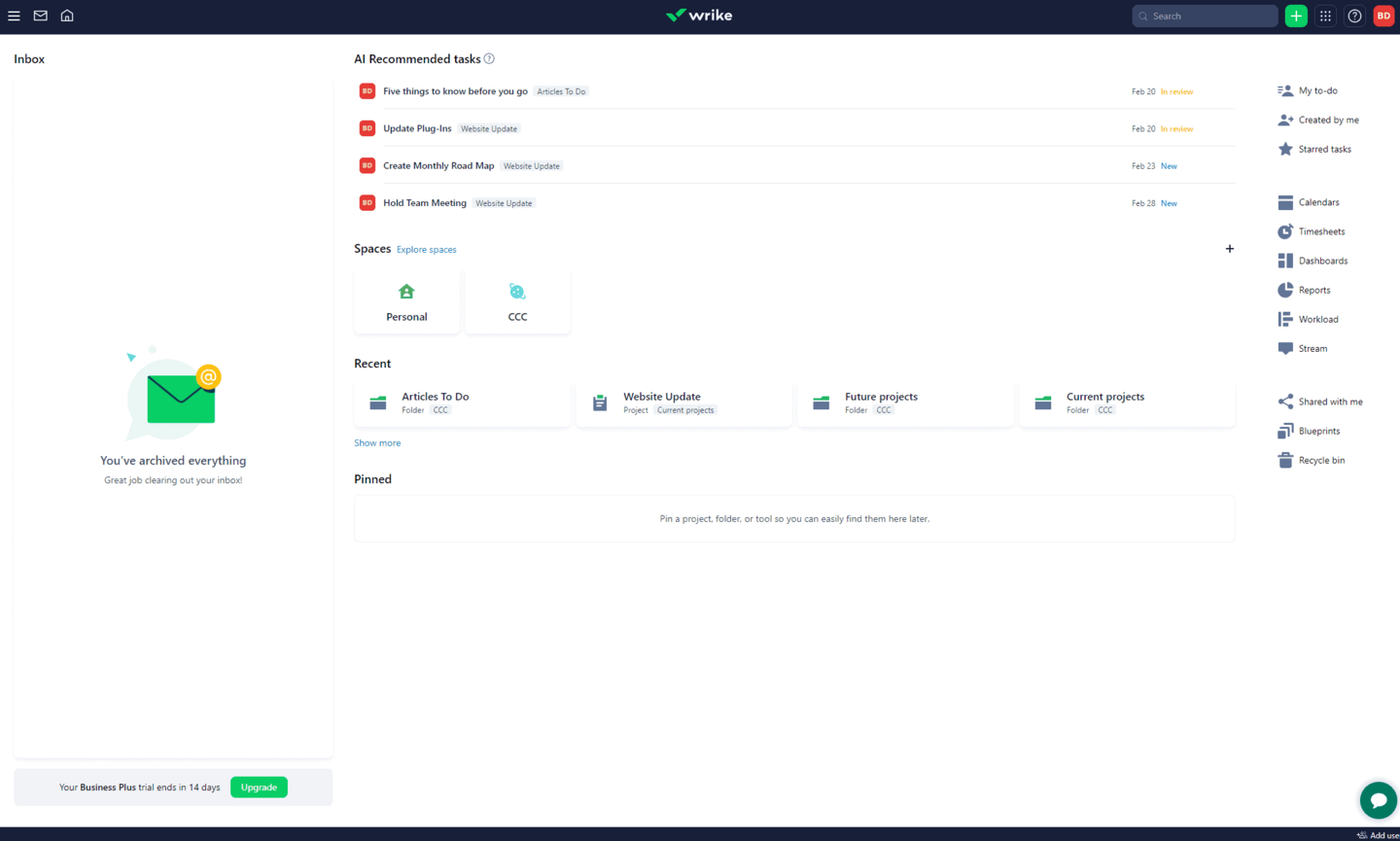
Task: Open Calendars
Action: click(x=1309, y=202)
